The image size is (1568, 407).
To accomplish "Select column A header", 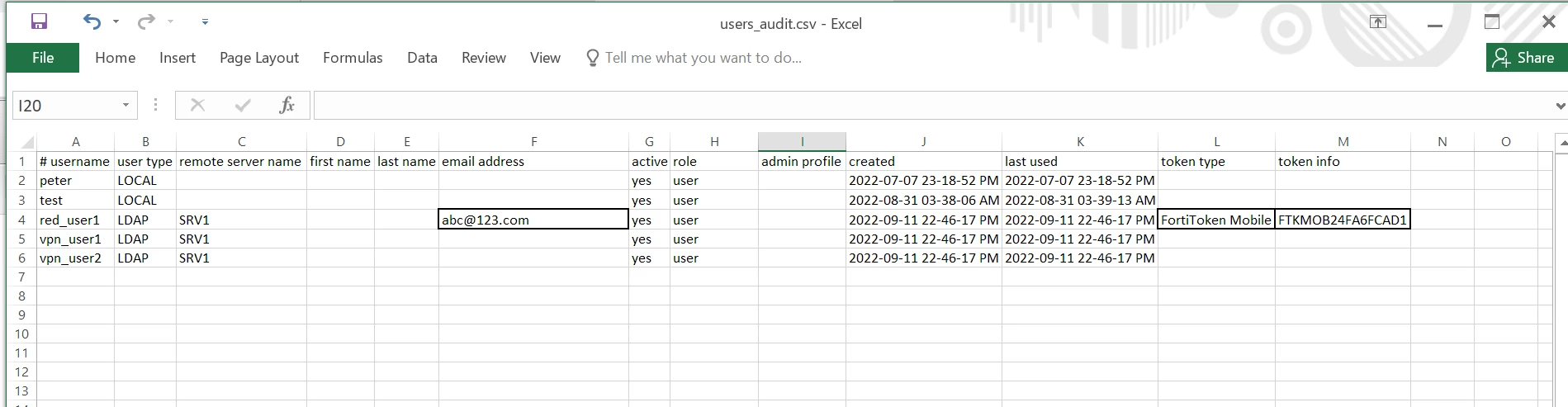I will tap(76, 142).
